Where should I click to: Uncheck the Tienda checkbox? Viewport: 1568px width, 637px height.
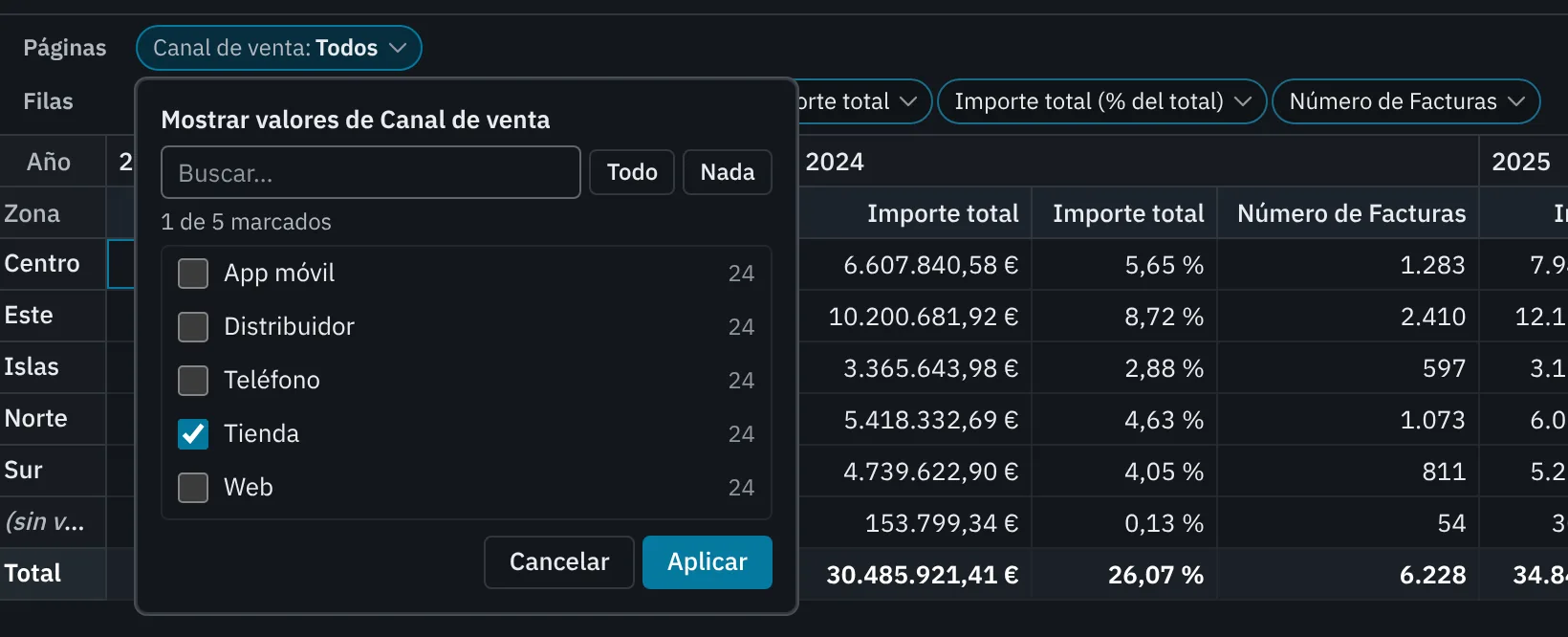click(193, 434)
